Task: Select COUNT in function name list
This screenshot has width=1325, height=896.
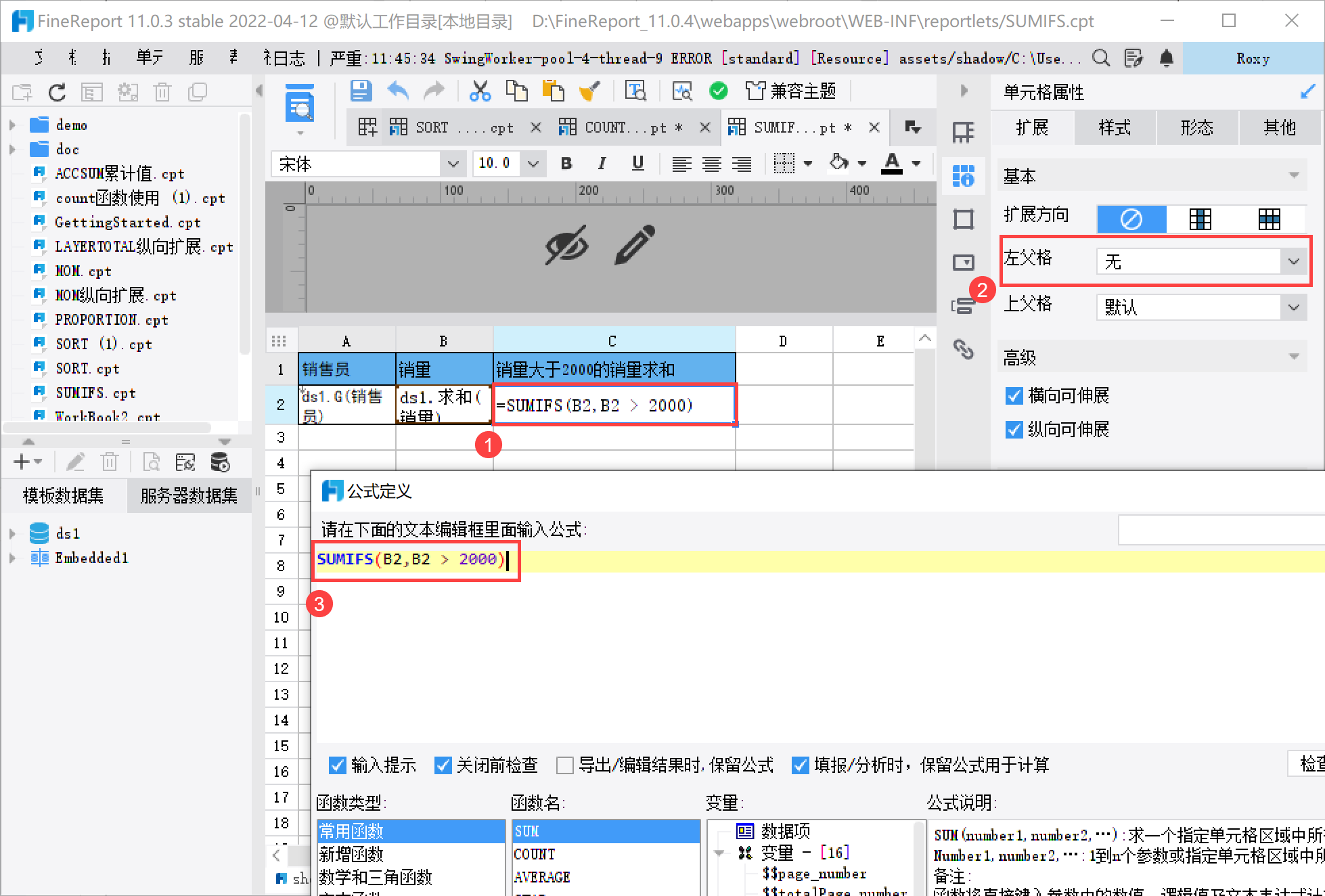Action: pos(535,854)
